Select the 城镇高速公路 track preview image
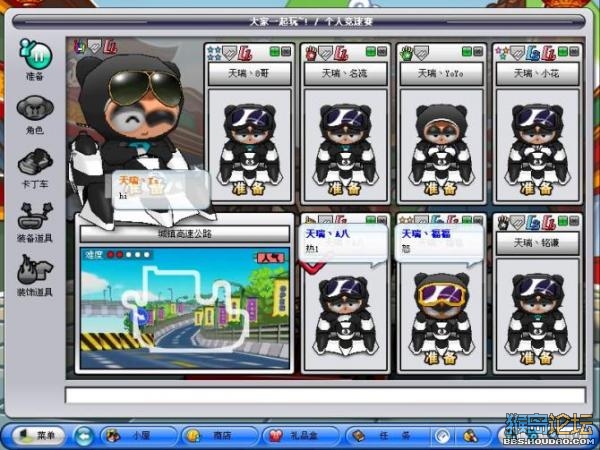 pyautogui.click(x=185, y=308)
